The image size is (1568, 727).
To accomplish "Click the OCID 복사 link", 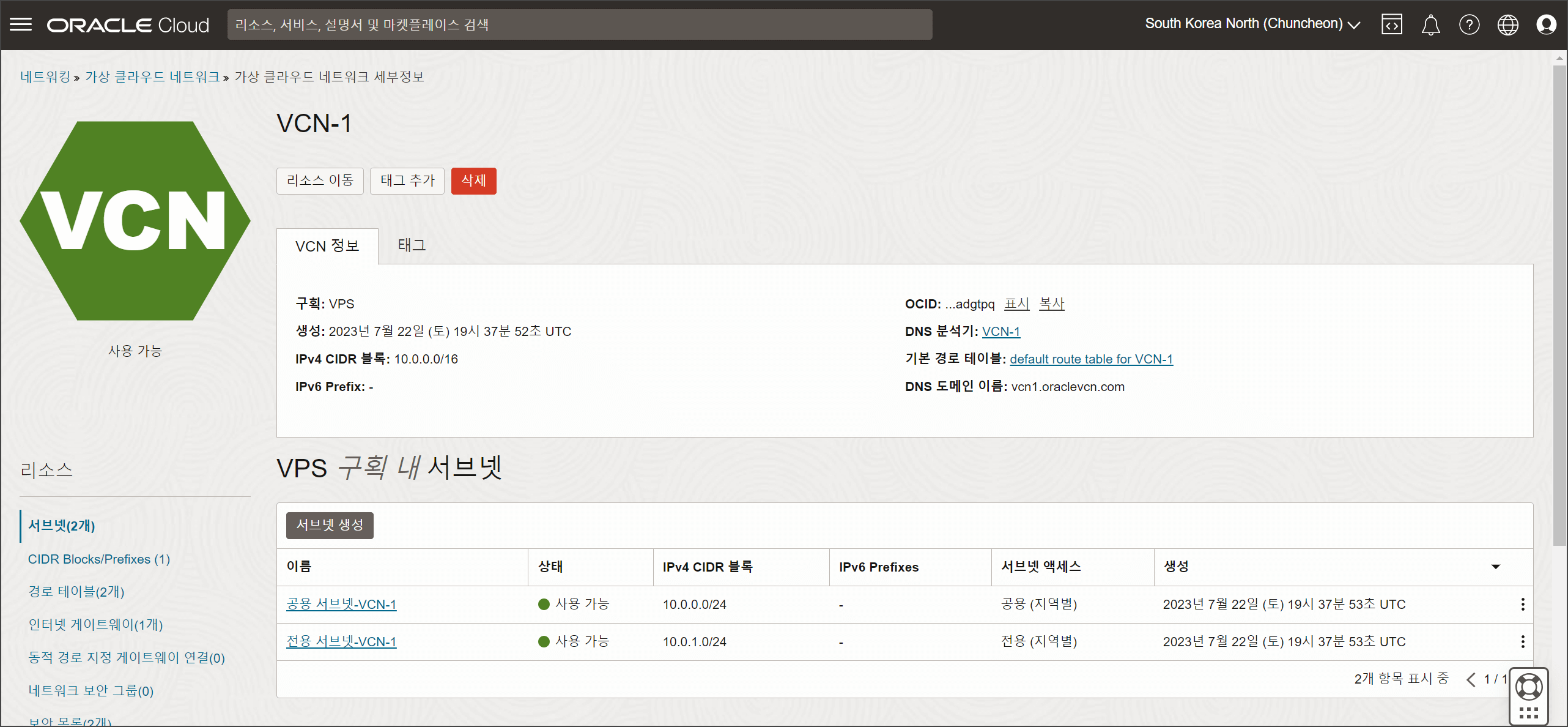I will click(x=1052, y=304).
